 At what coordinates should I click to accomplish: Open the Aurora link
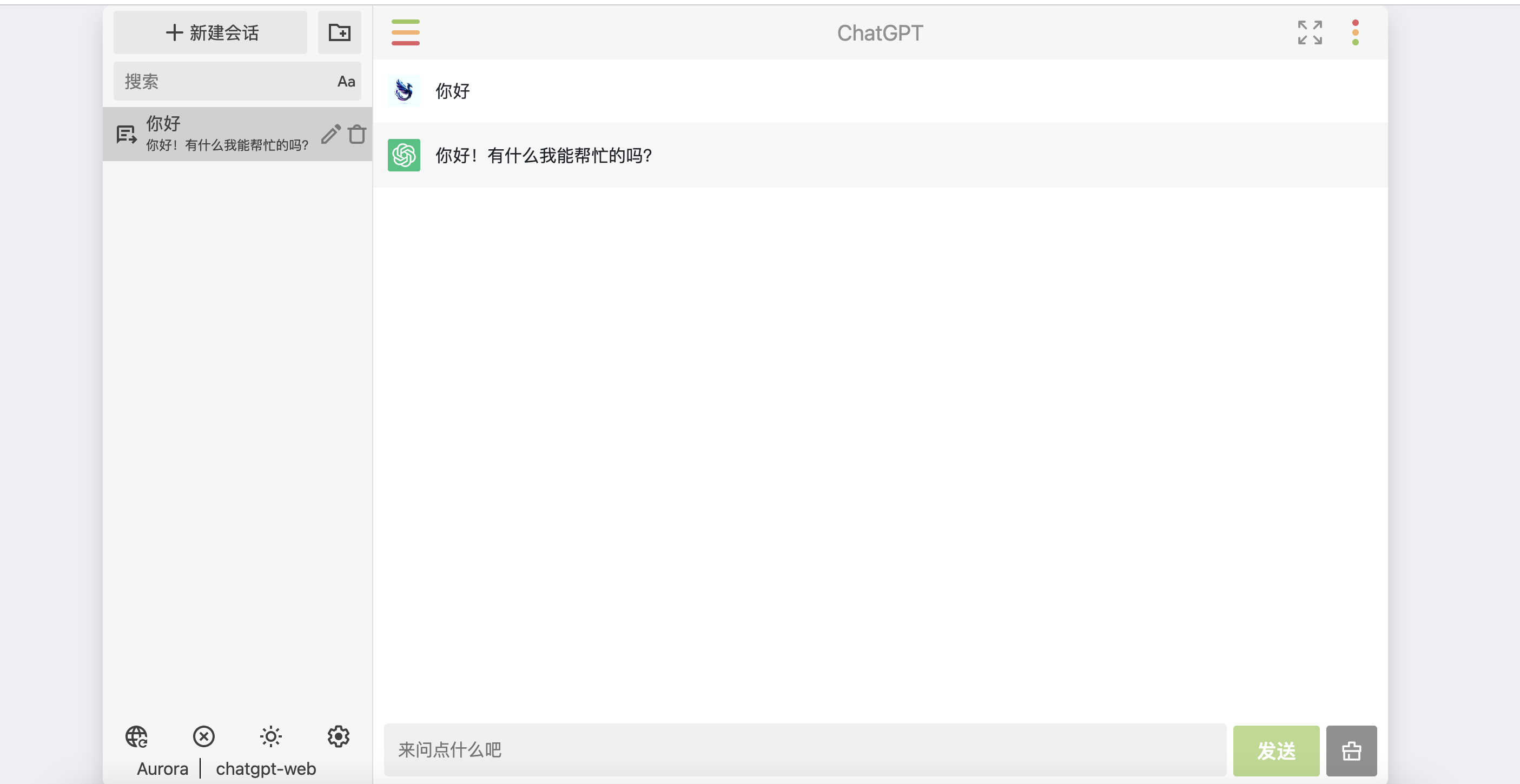(x=162, y=769)
